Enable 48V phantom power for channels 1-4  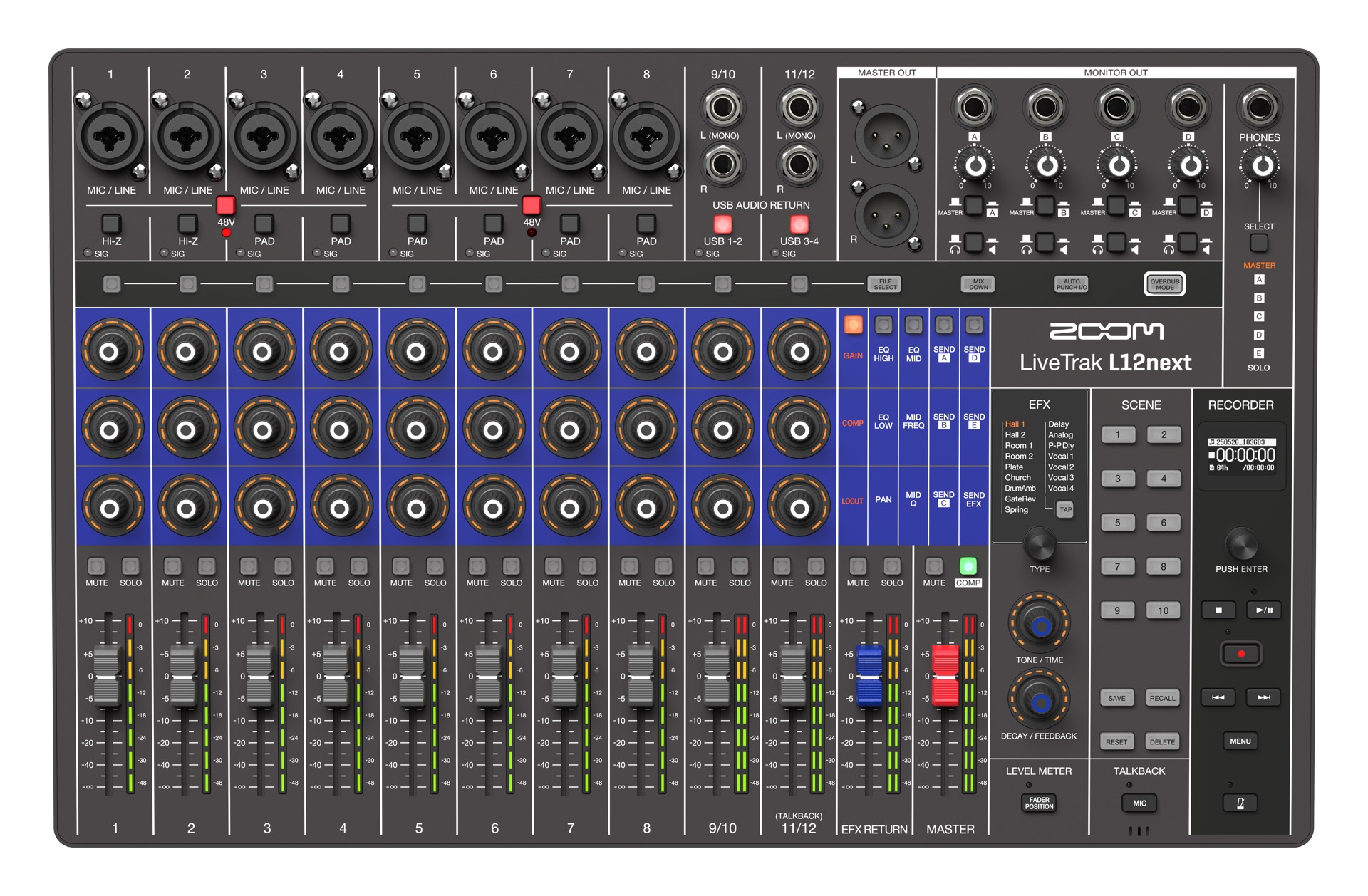(x=226, y=204)
